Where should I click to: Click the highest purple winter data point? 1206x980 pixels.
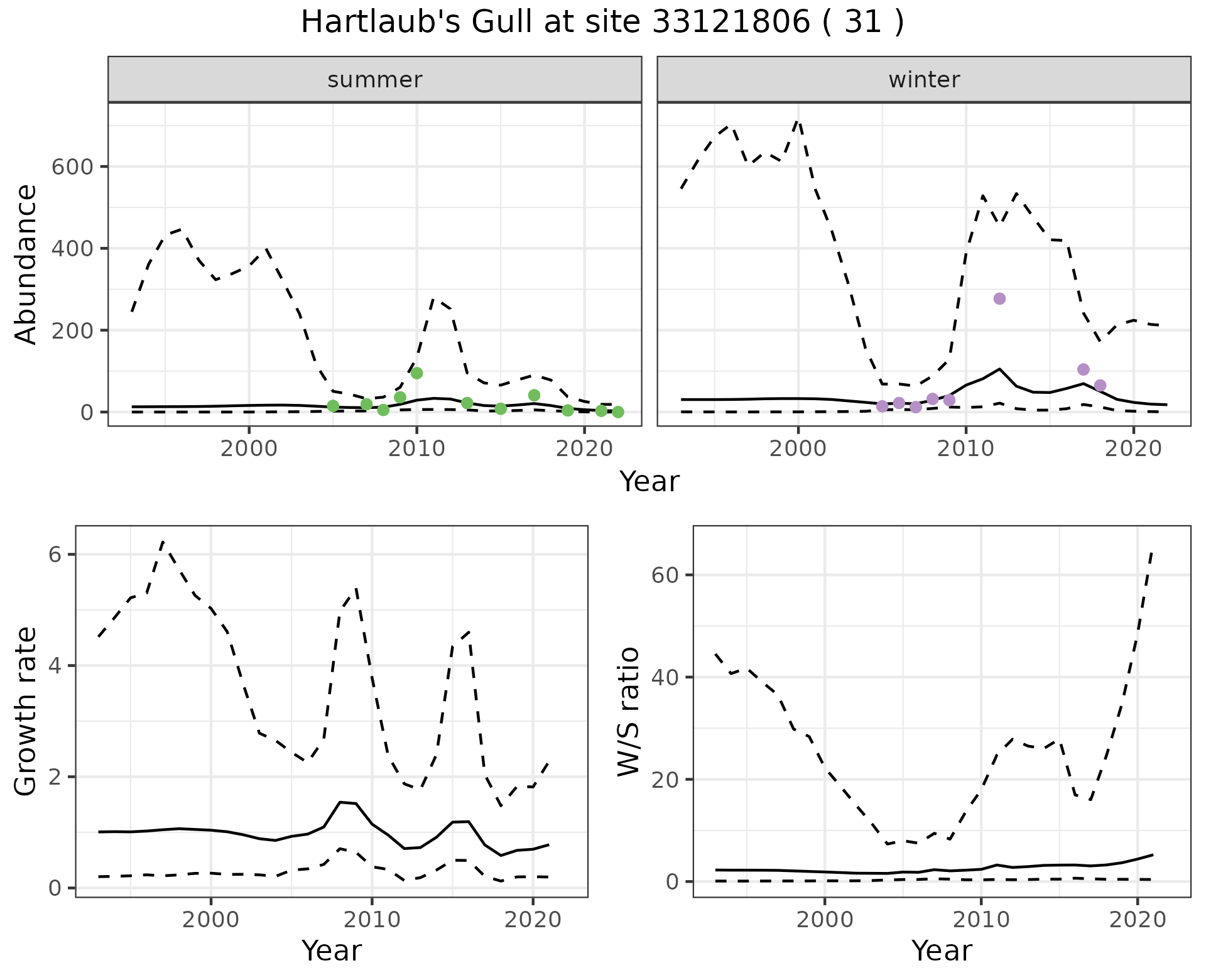[999, 298]
